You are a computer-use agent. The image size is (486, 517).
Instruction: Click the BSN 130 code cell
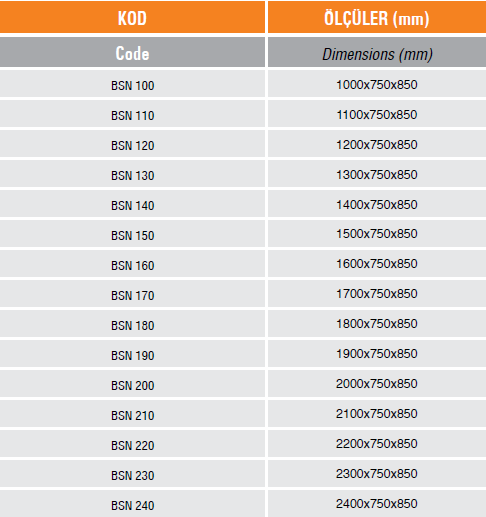[132, 173]
